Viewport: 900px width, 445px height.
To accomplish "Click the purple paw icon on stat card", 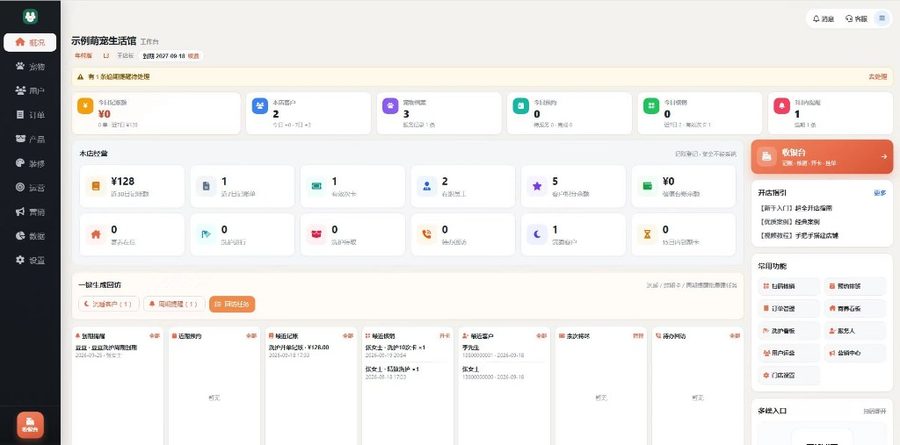I will (x=390, y=106).
